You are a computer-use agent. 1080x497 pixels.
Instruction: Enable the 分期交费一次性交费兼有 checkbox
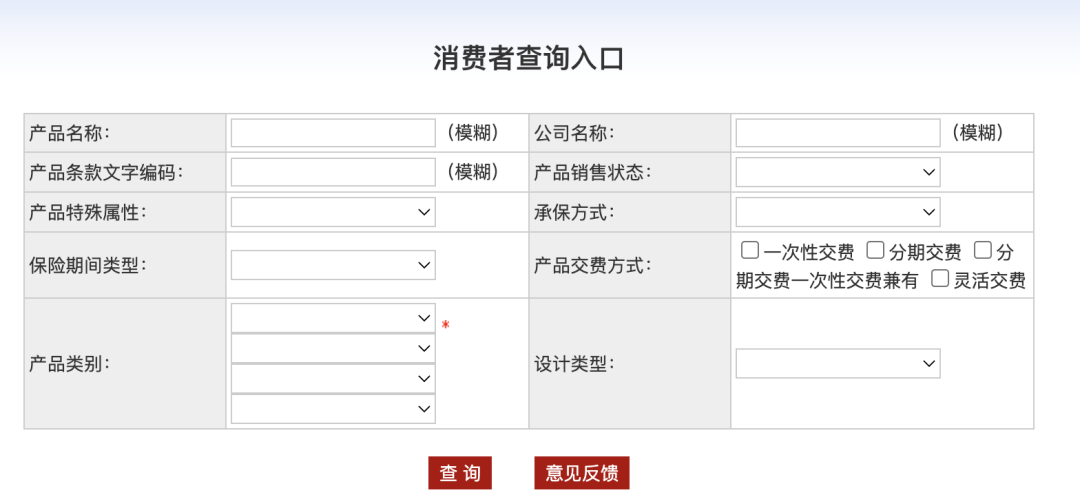point(983,250)
